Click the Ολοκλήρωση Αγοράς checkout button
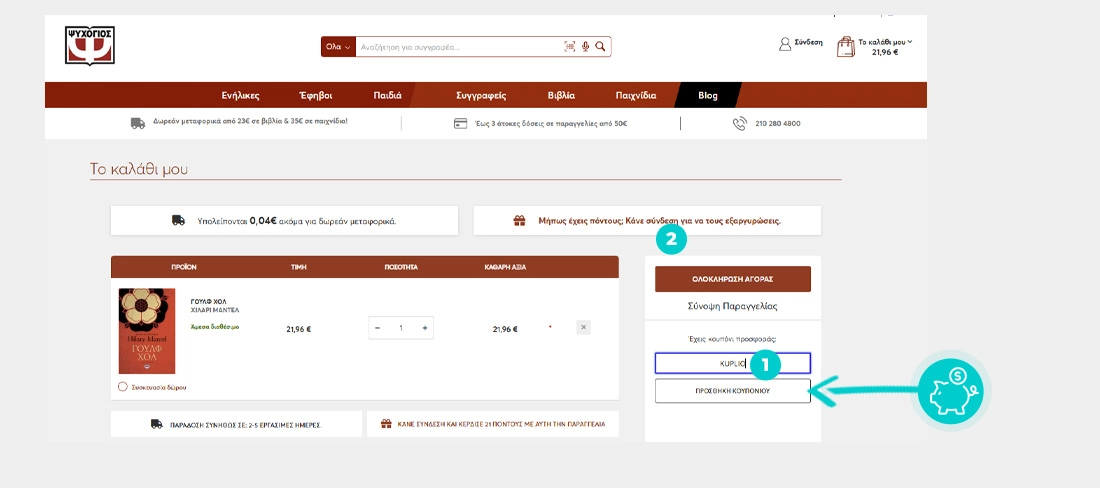 coord(732,278)
